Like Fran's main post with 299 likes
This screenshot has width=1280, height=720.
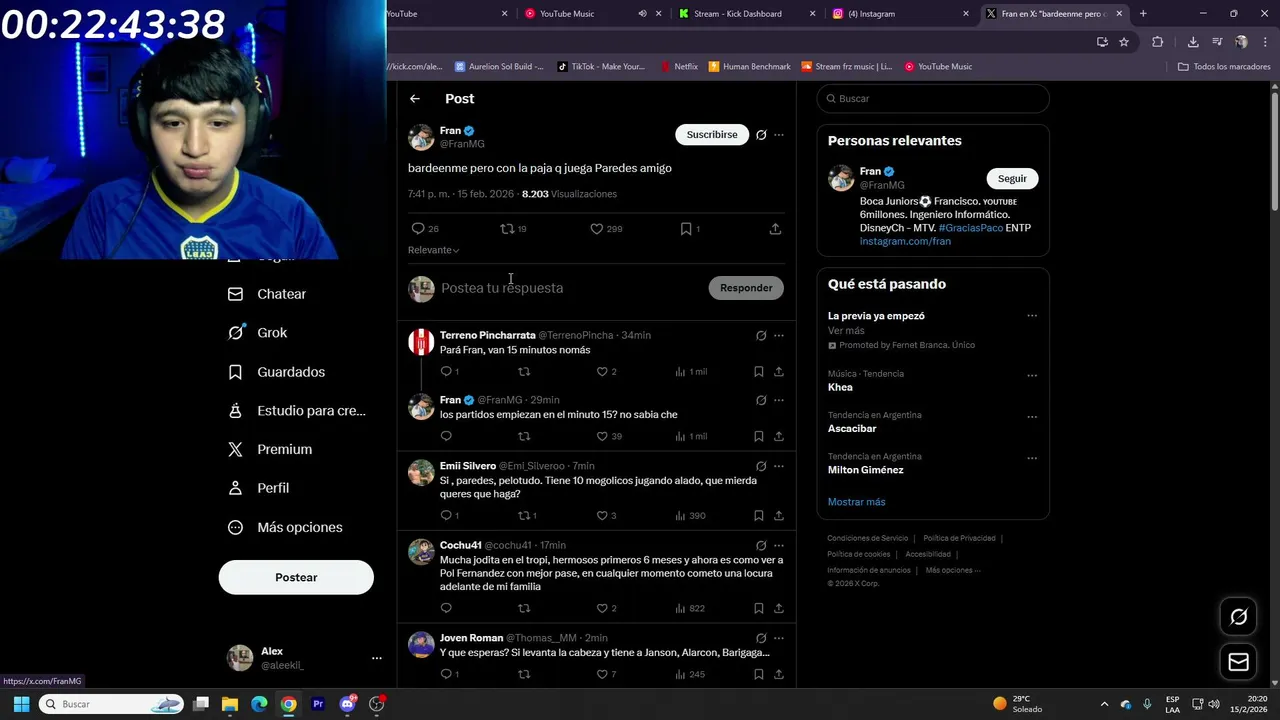[x=597, y=229]
